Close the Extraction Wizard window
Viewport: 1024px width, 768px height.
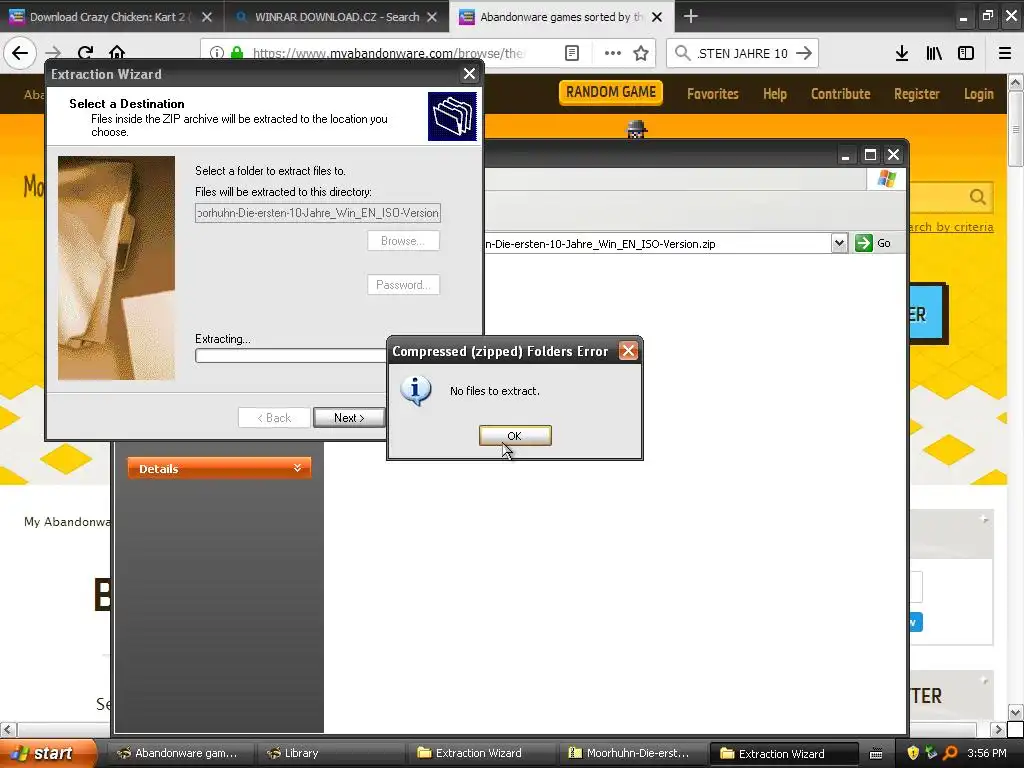click(469, 74)
